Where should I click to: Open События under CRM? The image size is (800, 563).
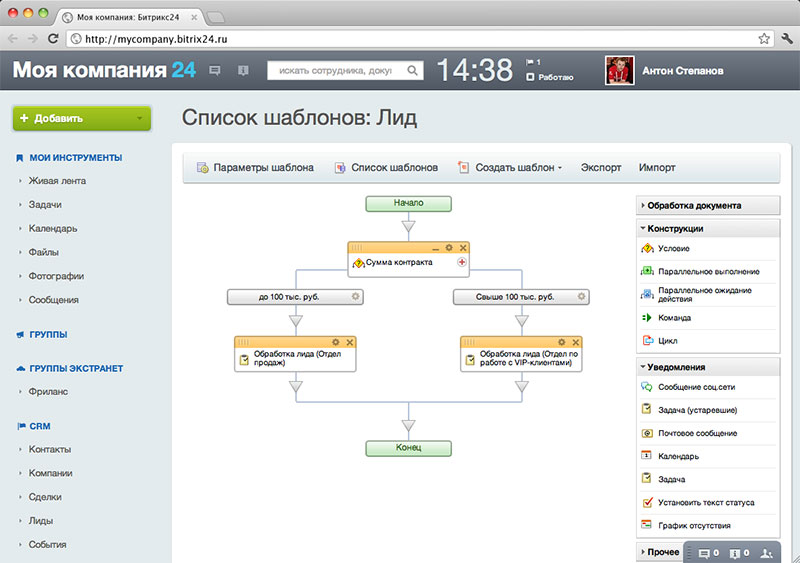point(47,545)
